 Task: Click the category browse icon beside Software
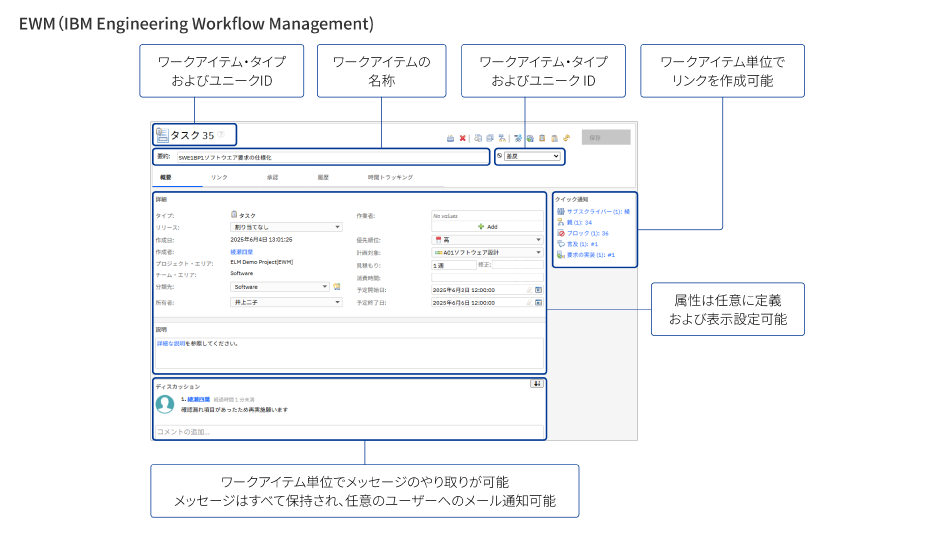(337, 287)
